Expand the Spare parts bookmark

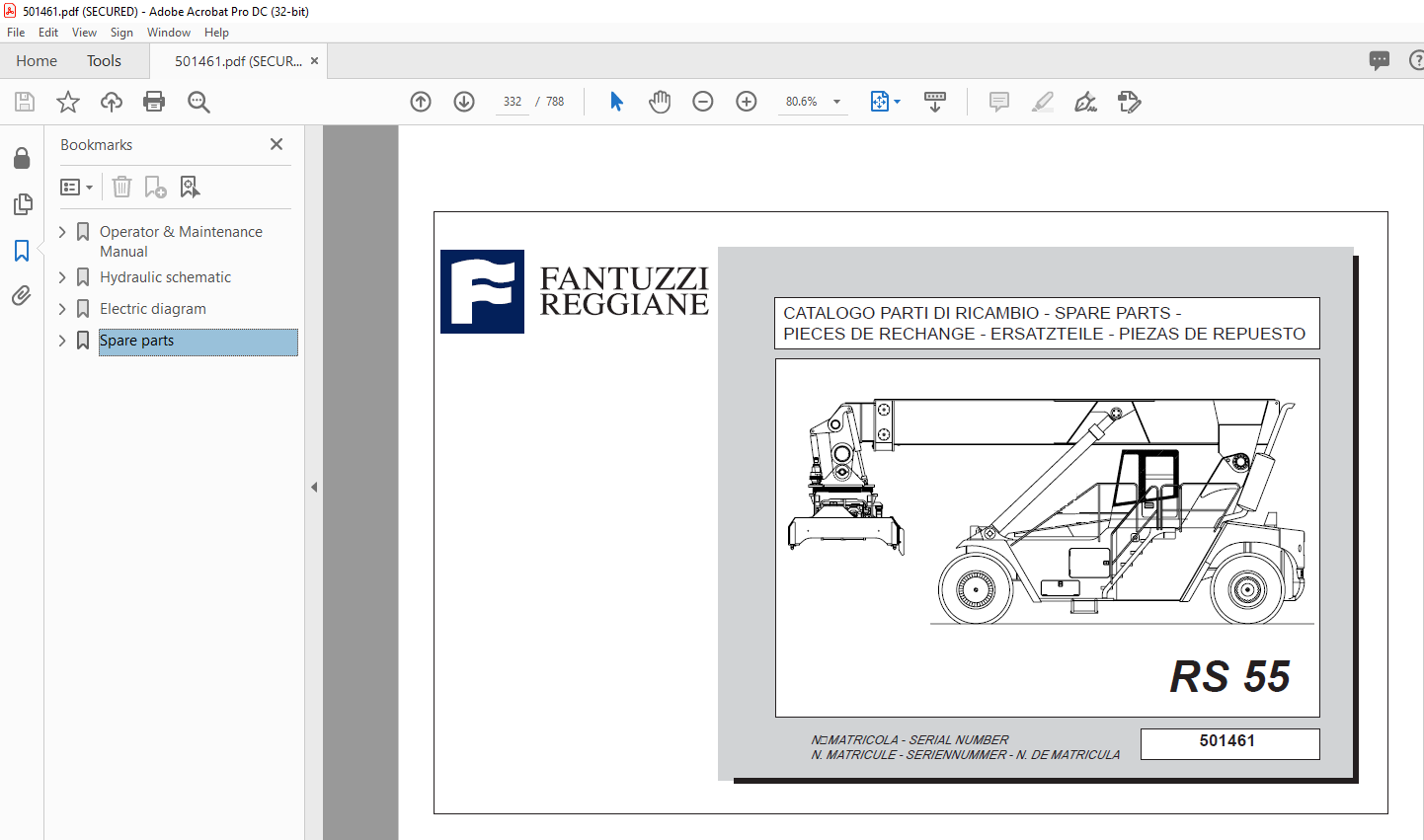[x=62, y=341]
